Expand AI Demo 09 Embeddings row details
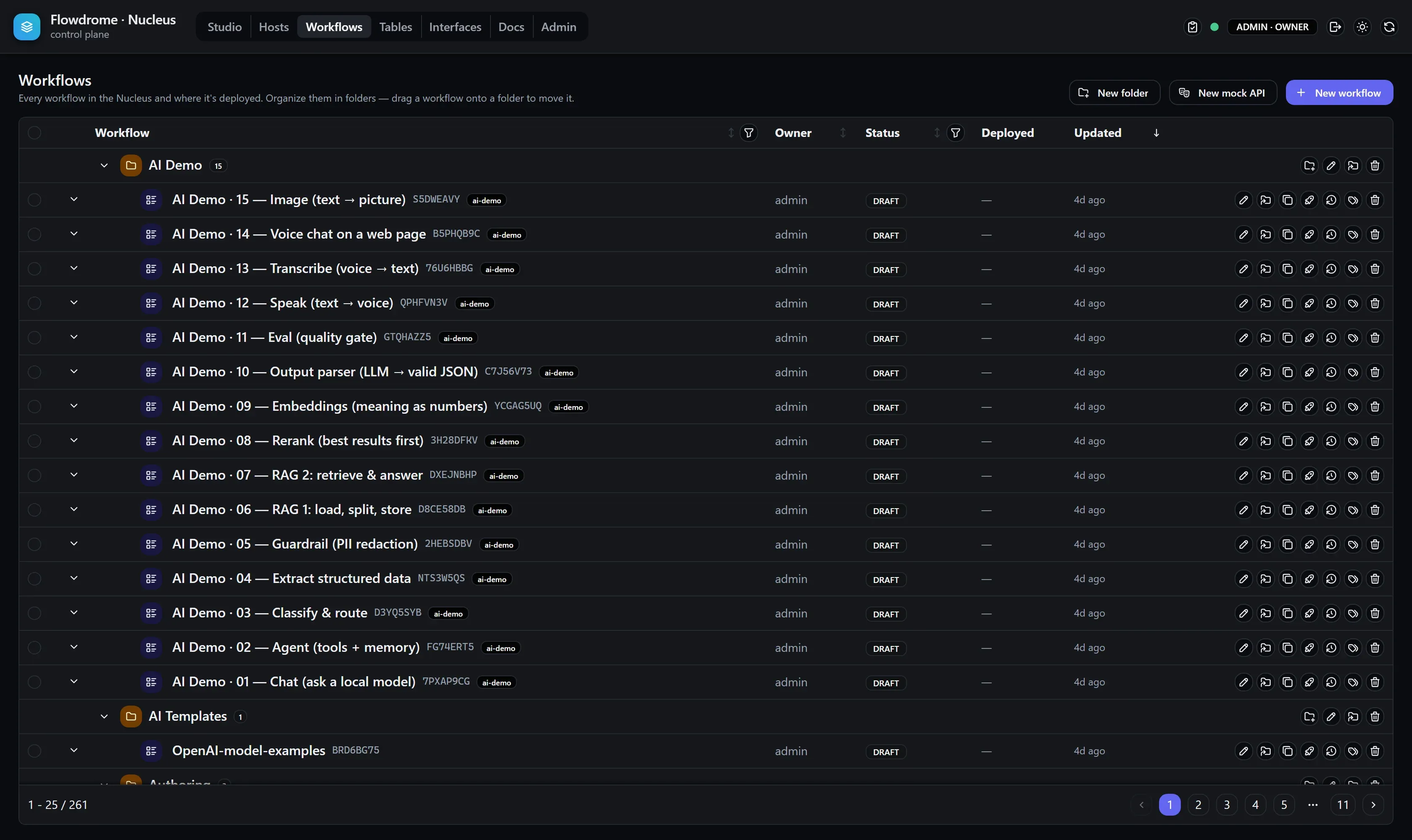The height and width of the screenshot is (840, 1412). (74, 406)
